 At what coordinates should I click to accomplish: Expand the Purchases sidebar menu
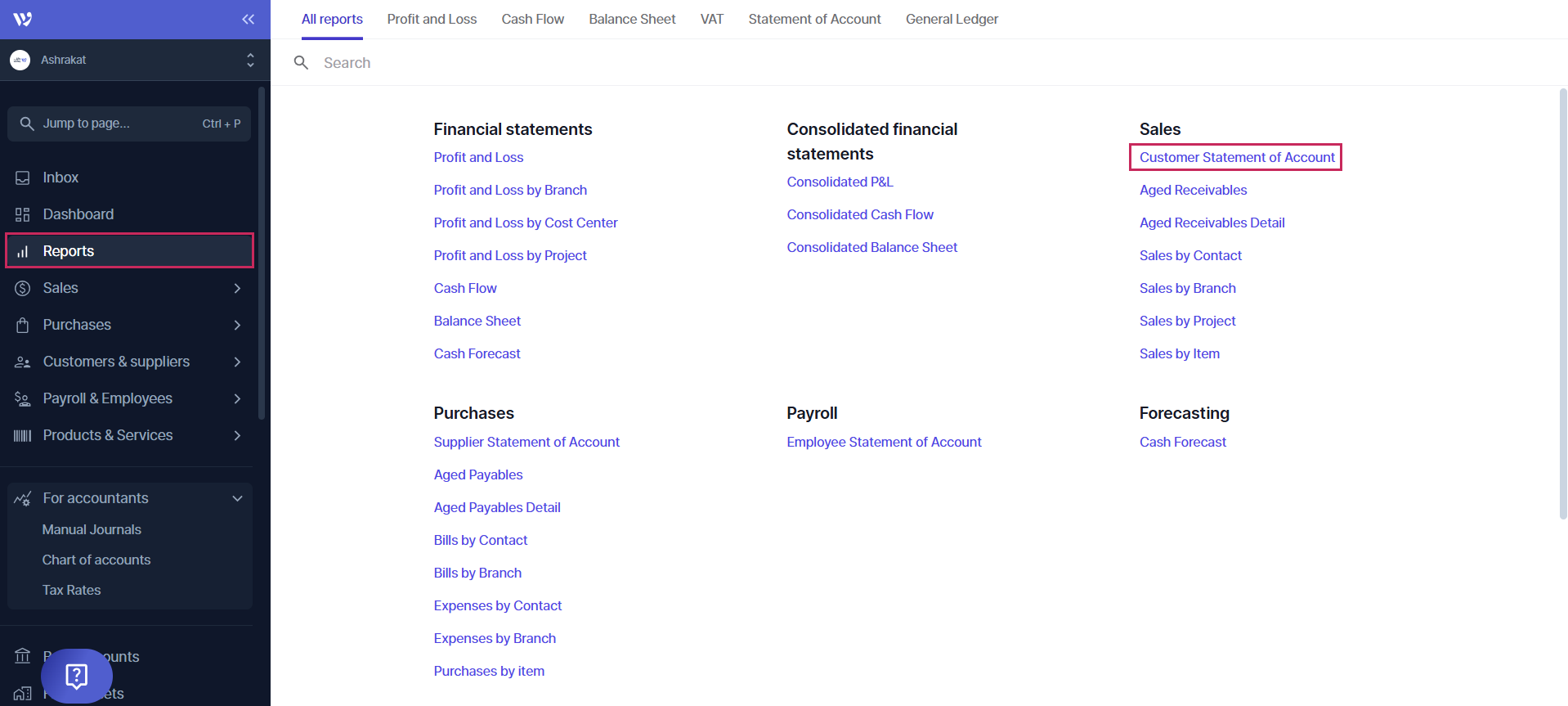[236, 325]
